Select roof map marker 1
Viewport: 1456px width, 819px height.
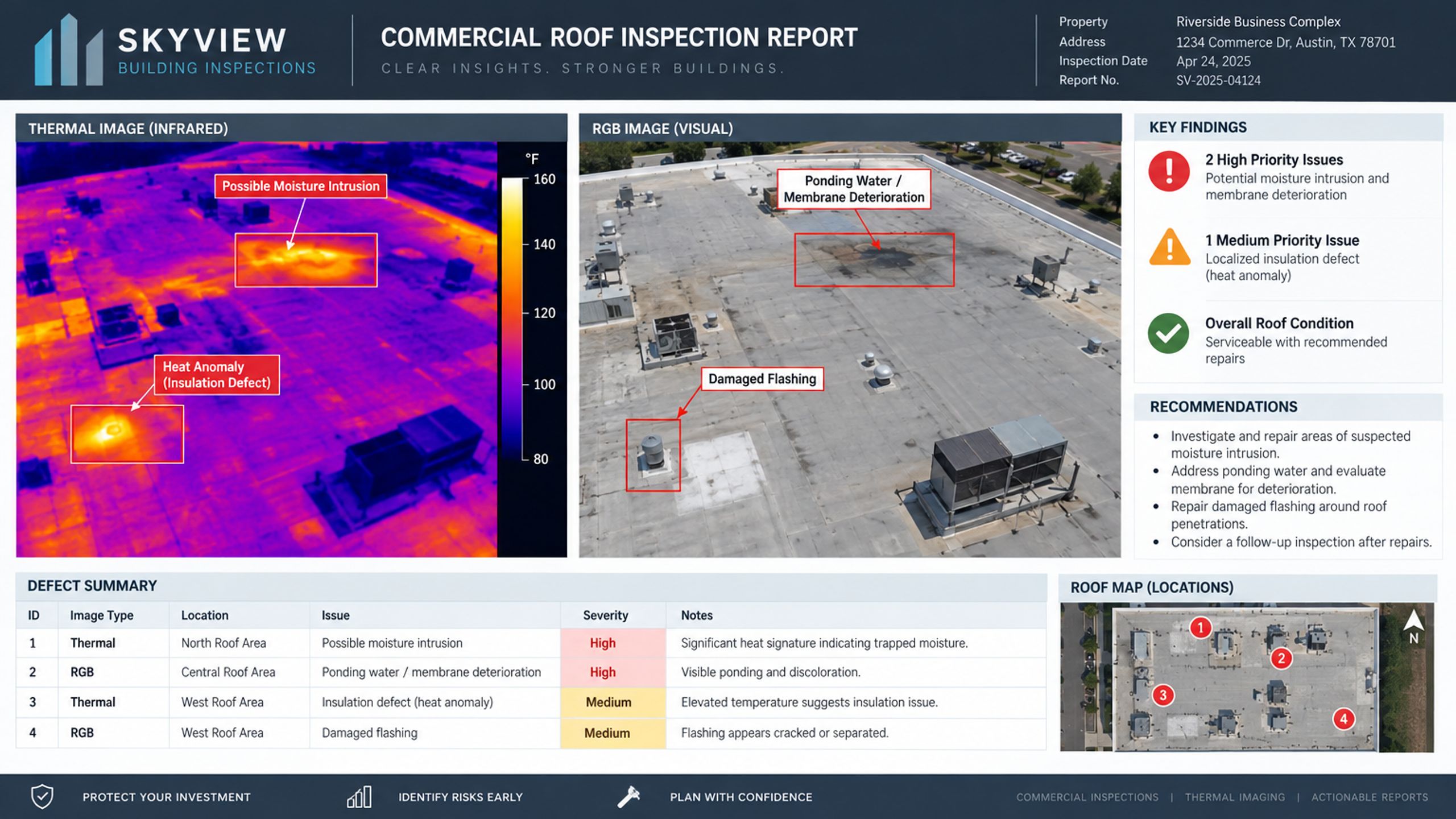coord(1201,628)
